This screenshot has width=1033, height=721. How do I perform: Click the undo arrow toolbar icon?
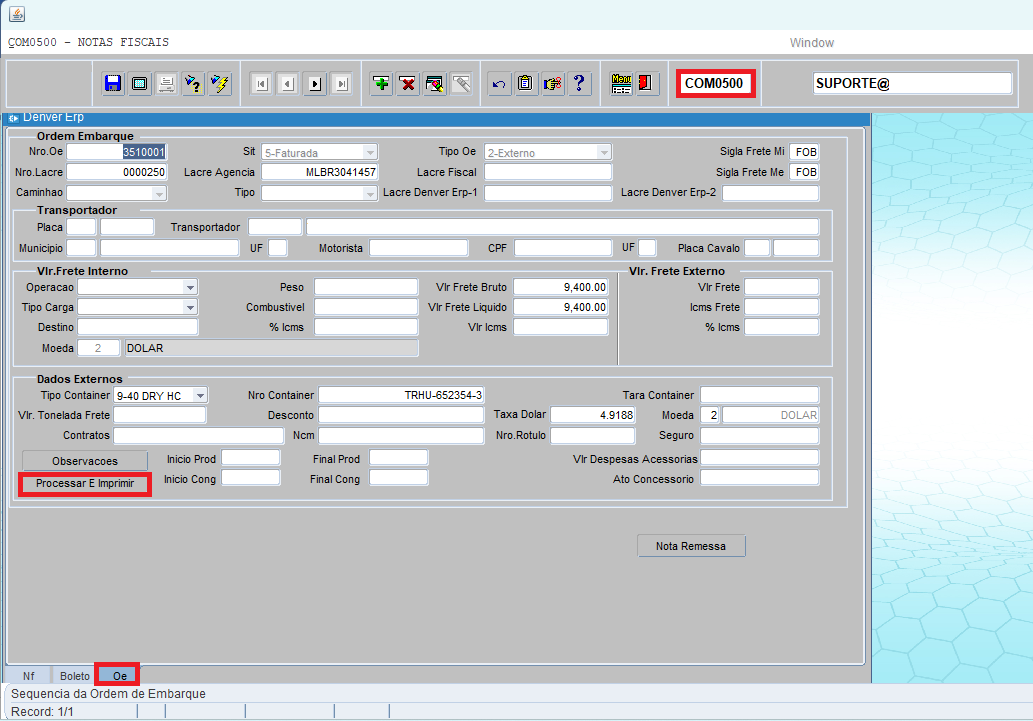click(x=499, y=84)
